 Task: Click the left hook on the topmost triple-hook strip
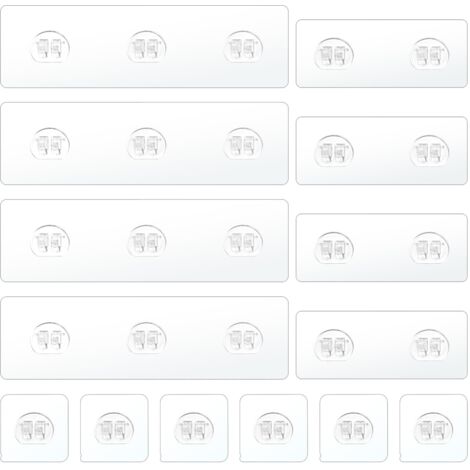click(x=50, y=47)
